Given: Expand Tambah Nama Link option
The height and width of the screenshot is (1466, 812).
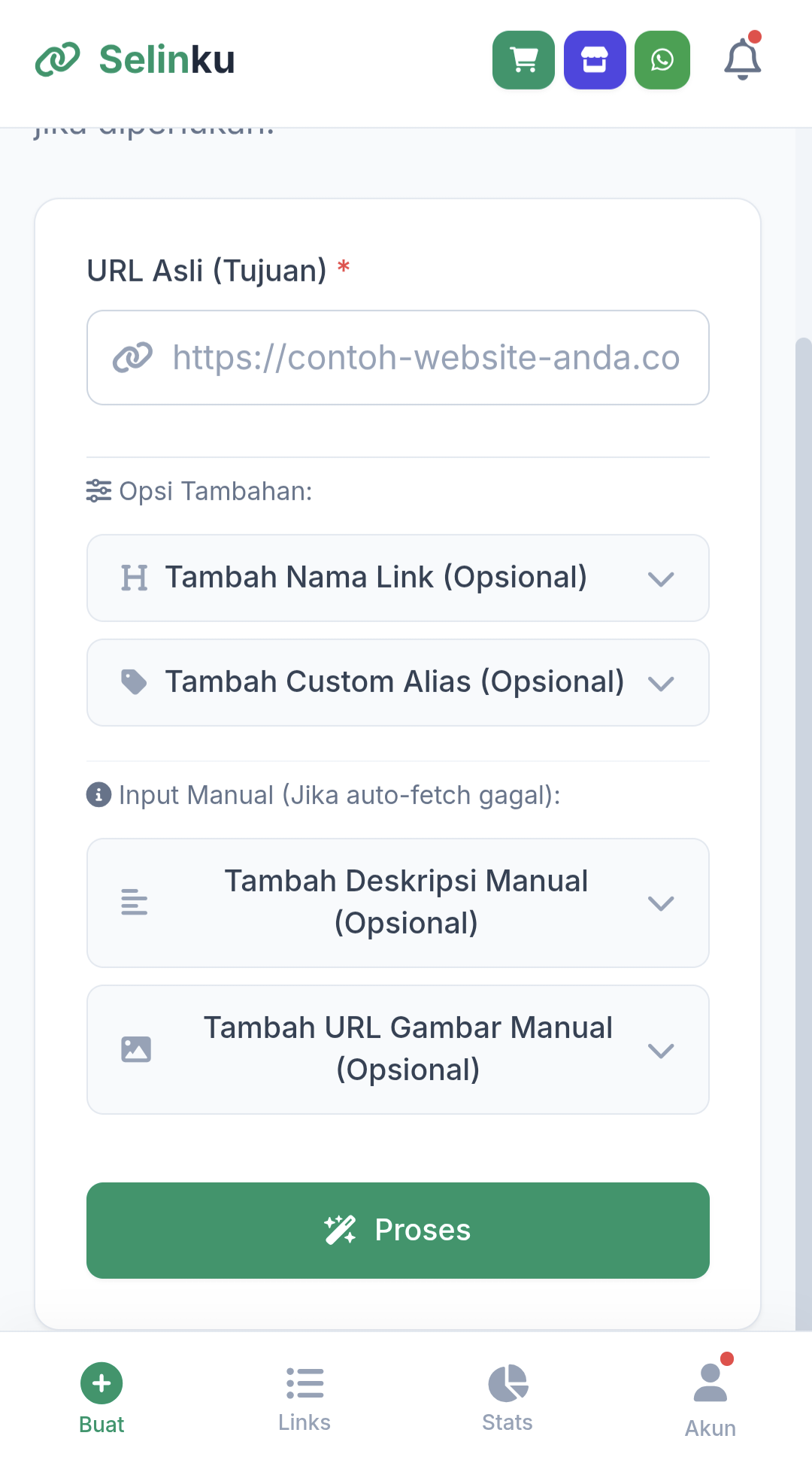Looking at the screenshot, I should pos(398,578).
